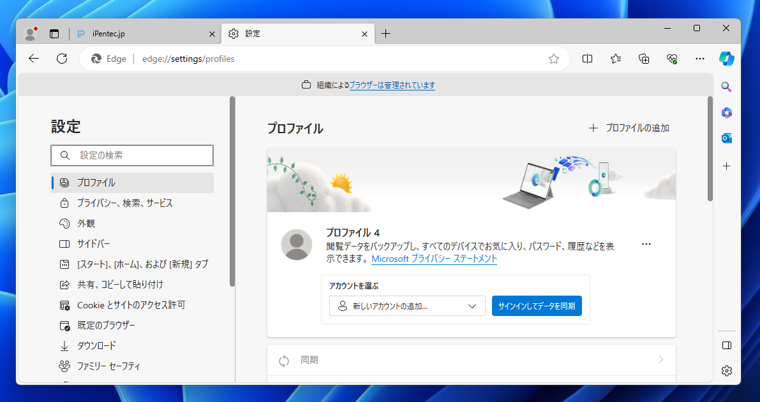The width and height of the screenshot is (760, 402).
Task: Select プロファイル in settings sidebar
Action: point(132,183)
